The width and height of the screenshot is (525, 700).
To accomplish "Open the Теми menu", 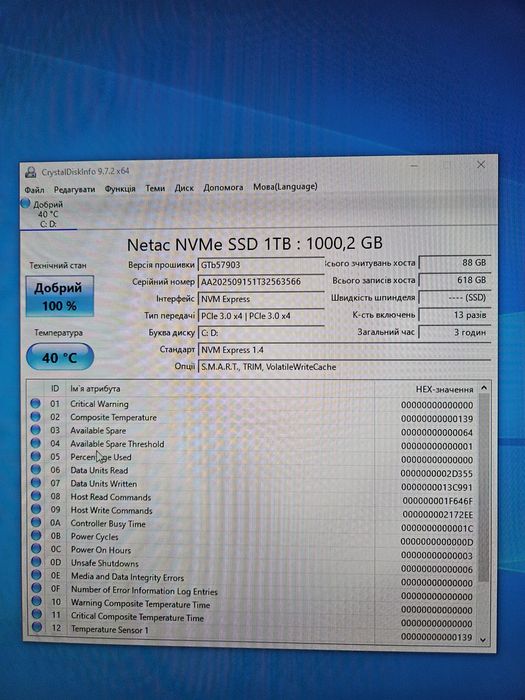I will [x=155, y=188].
